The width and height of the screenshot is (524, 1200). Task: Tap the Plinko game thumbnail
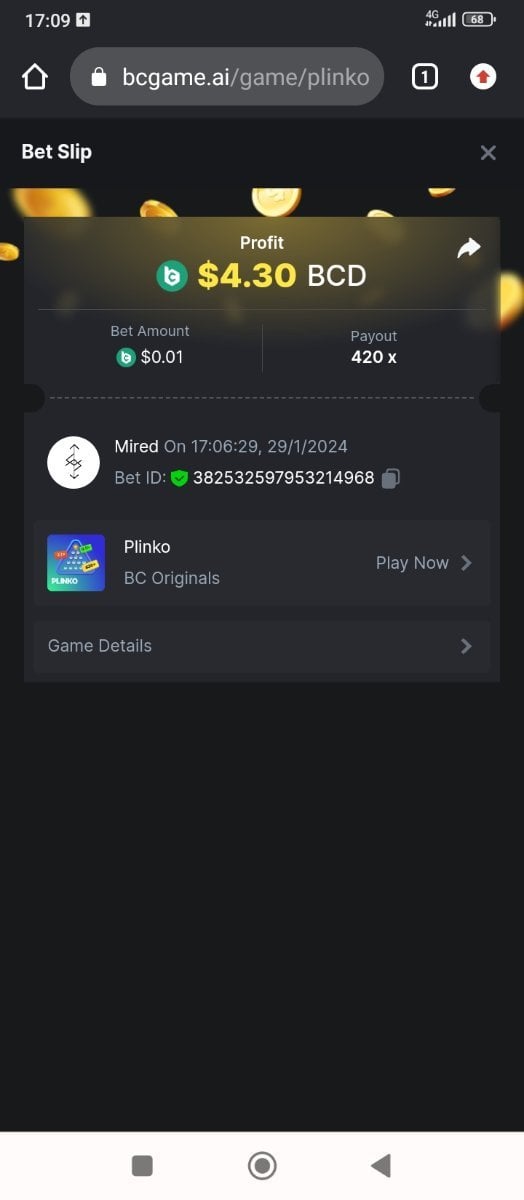(x=76, y=563)
